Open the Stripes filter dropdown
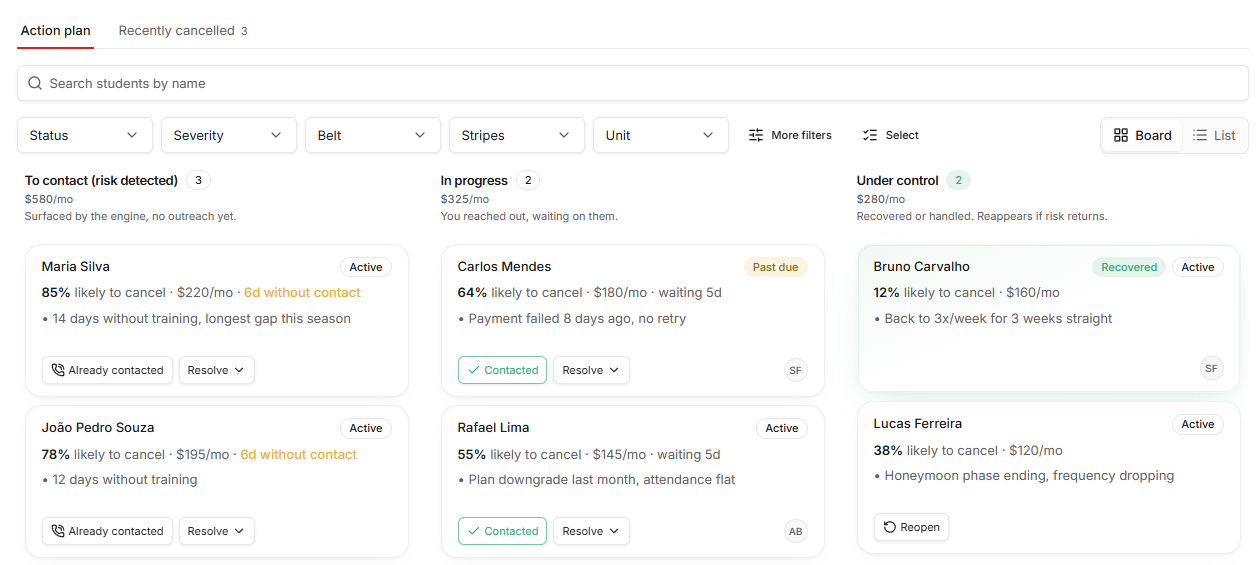Viewport: 1260px width, 565px height. (x=517, y=135)
